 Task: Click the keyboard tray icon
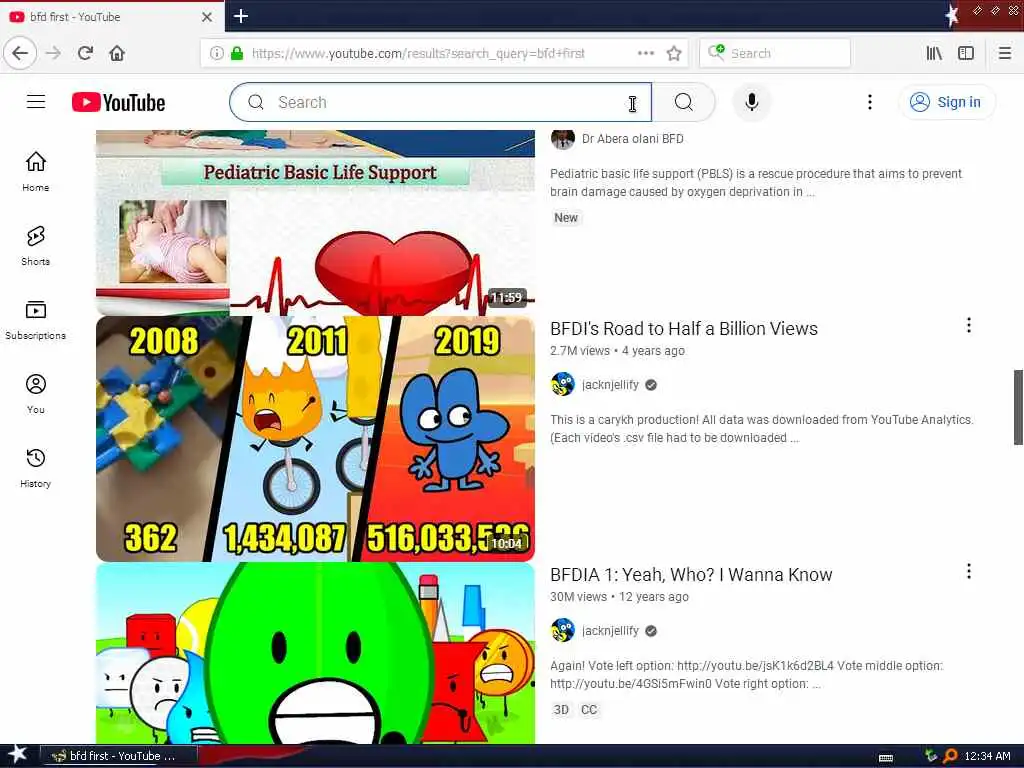(x=886, y=758)
